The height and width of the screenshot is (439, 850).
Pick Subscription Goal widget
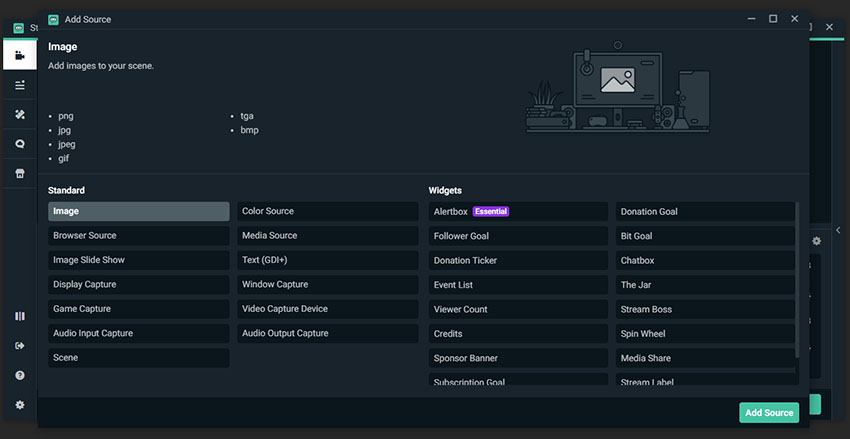pos(518,379)
